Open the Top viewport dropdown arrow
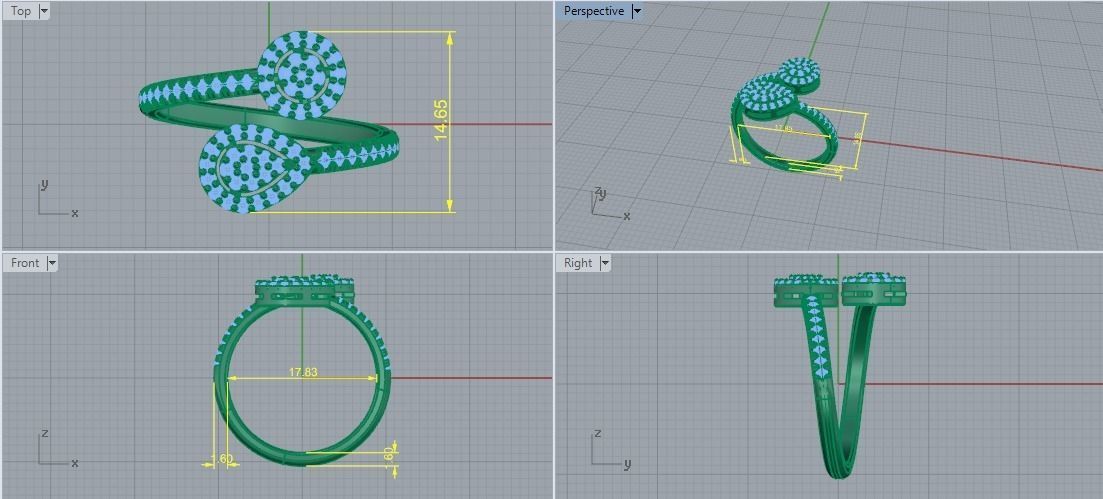Image resolution: width=1103 pixels, height=499 pixels. tap(44, 11)
